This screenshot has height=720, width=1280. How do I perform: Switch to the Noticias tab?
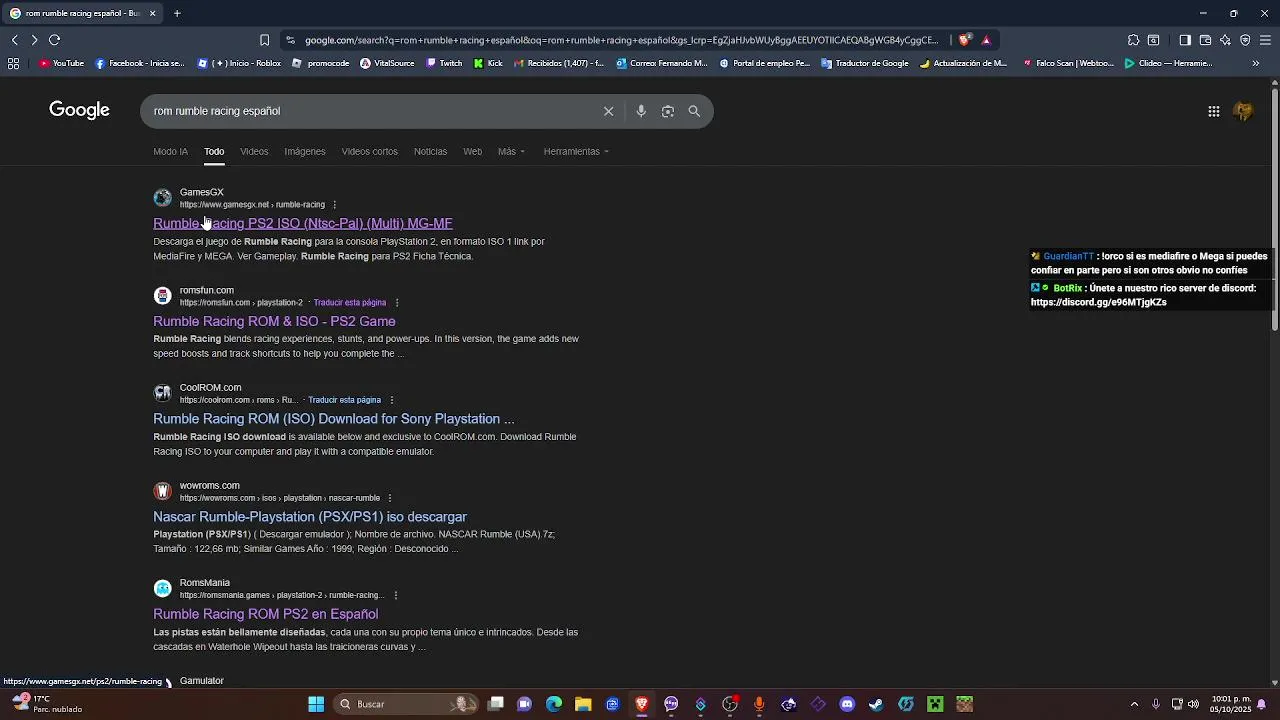(x=430, y=152)
